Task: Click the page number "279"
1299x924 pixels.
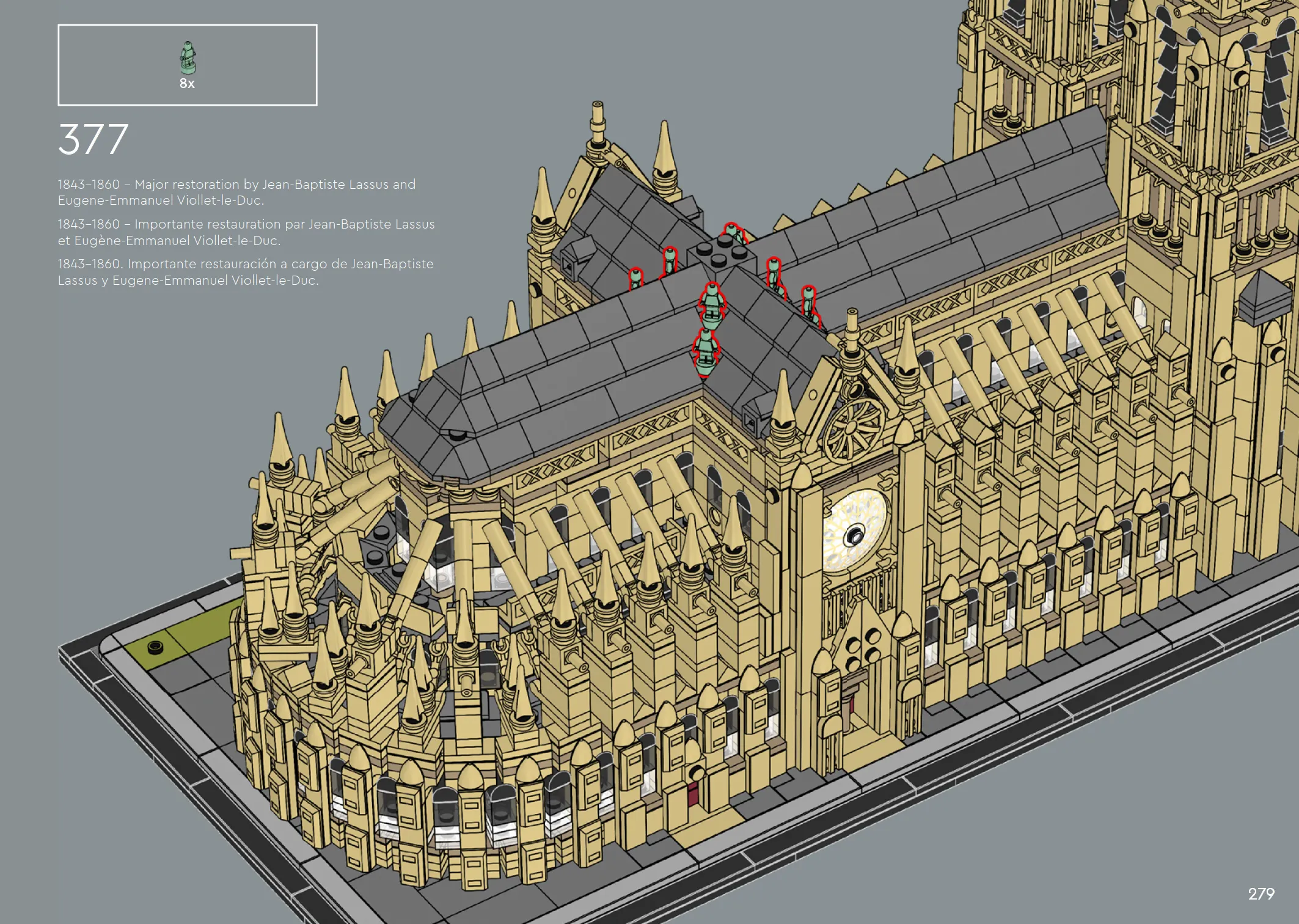Action: pos(1261,894)
